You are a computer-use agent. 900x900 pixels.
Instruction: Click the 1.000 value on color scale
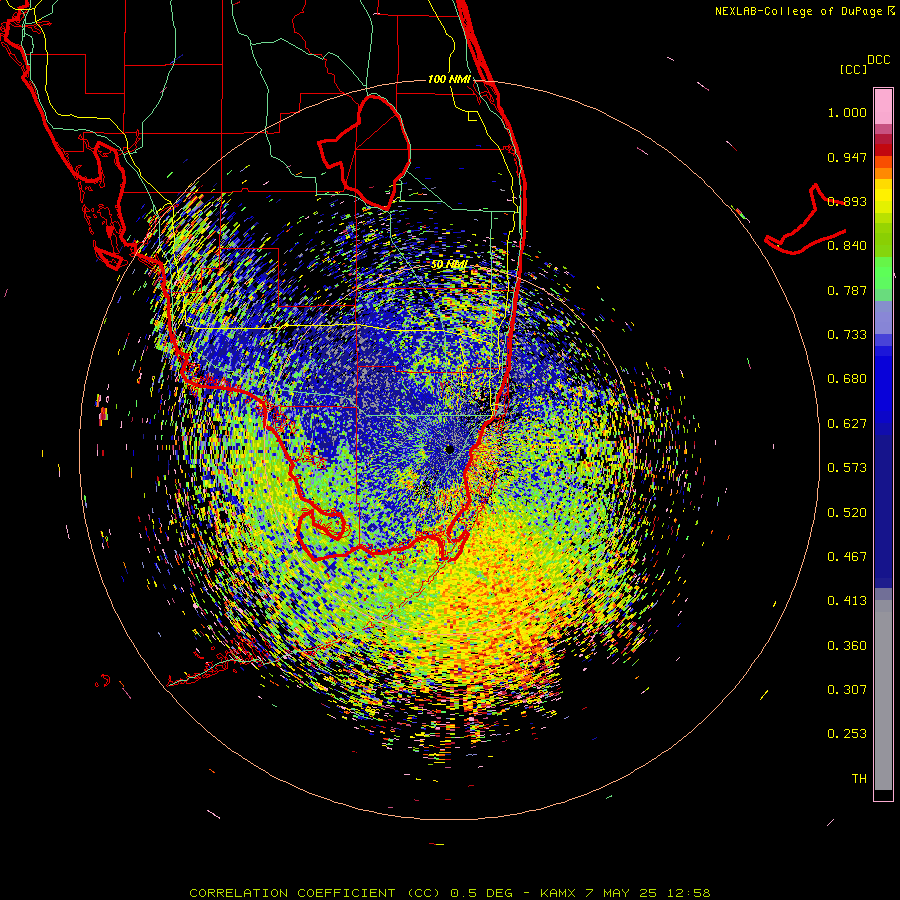847,112
